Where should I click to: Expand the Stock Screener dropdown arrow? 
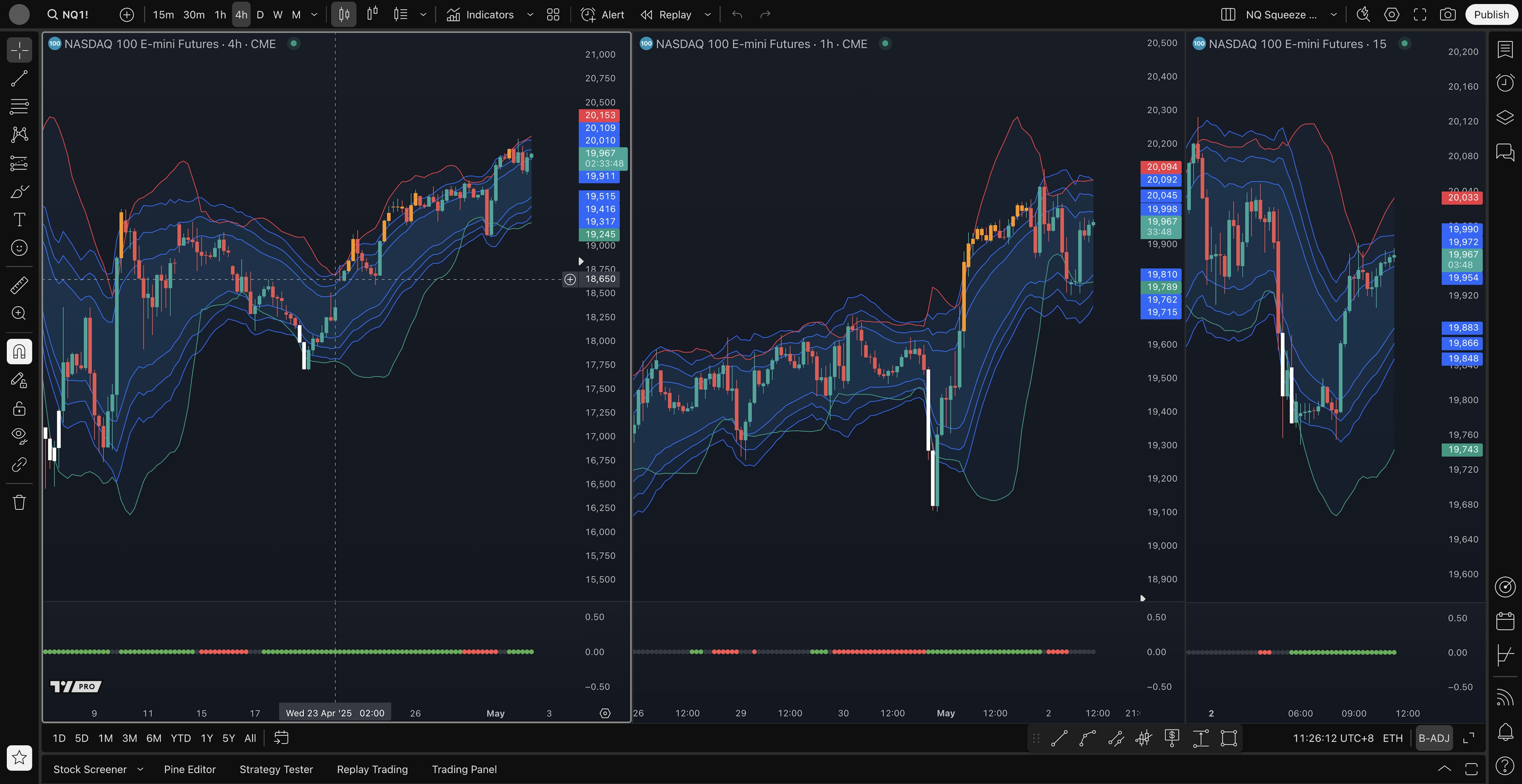[x=140, y=769]
